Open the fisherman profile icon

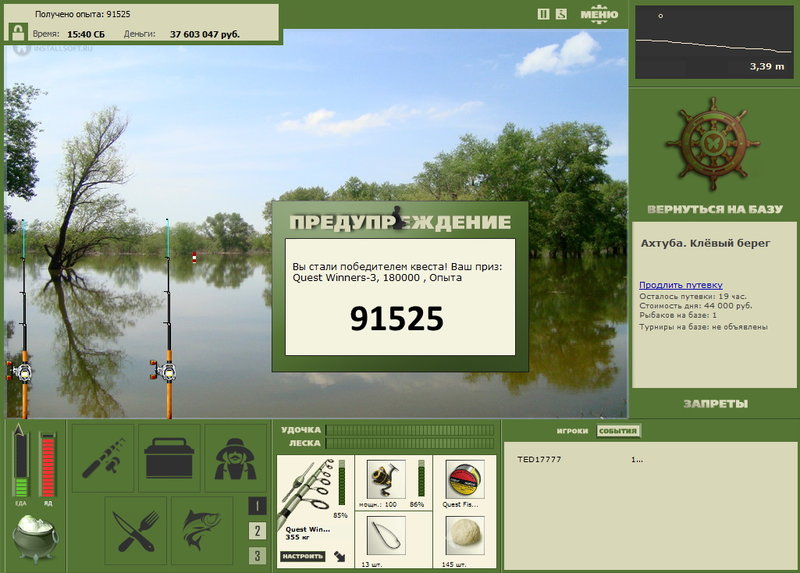(235, 458)
